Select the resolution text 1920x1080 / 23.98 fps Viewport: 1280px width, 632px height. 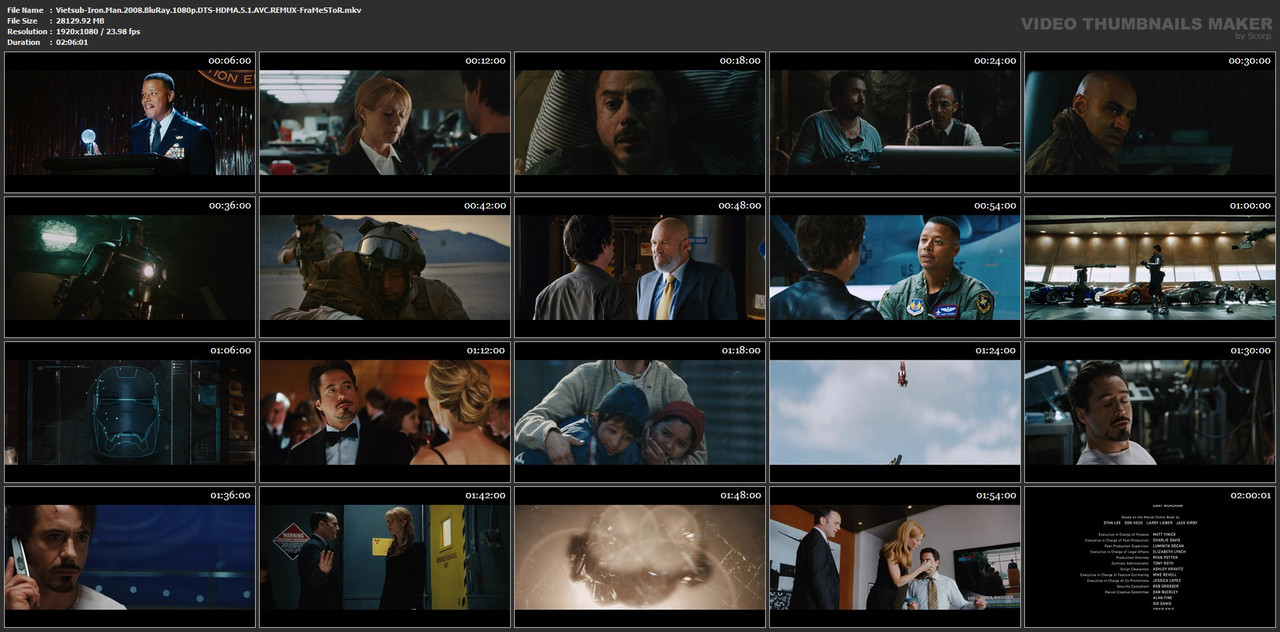[x=98, y=32]
